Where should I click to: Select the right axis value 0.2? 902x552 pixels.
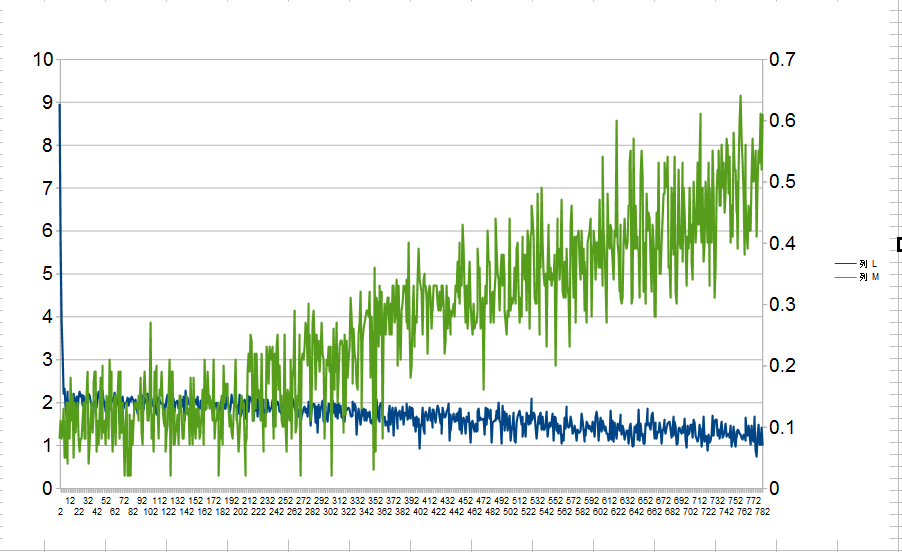tap(782, 366)
